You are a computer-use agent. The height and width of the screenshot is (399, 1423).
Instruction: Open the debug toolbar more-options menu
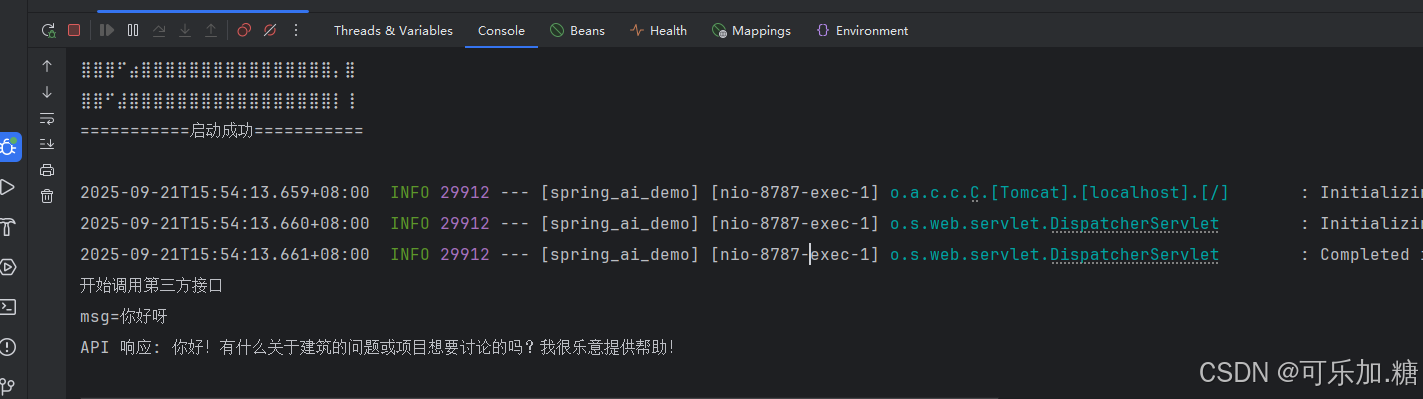coord(296,31)
